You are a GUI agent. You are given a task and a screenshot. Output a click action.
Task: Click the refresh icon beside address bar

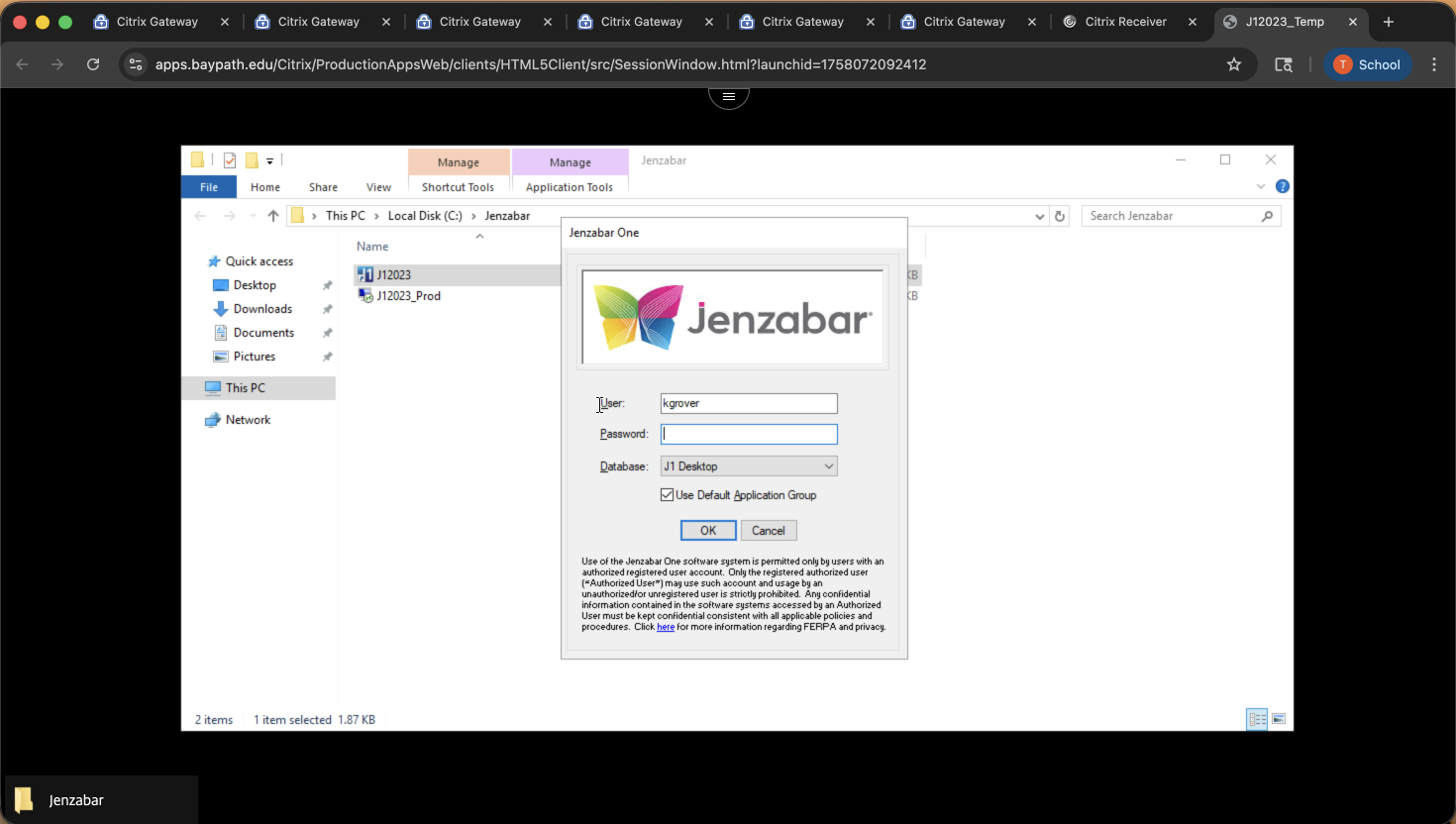[1060, 216]
